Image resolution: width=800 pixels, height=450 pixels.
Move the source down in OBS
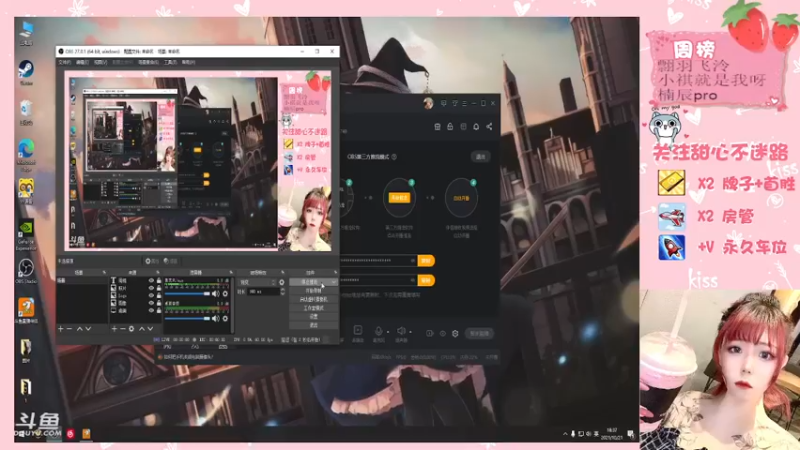(x=150, y=329)
